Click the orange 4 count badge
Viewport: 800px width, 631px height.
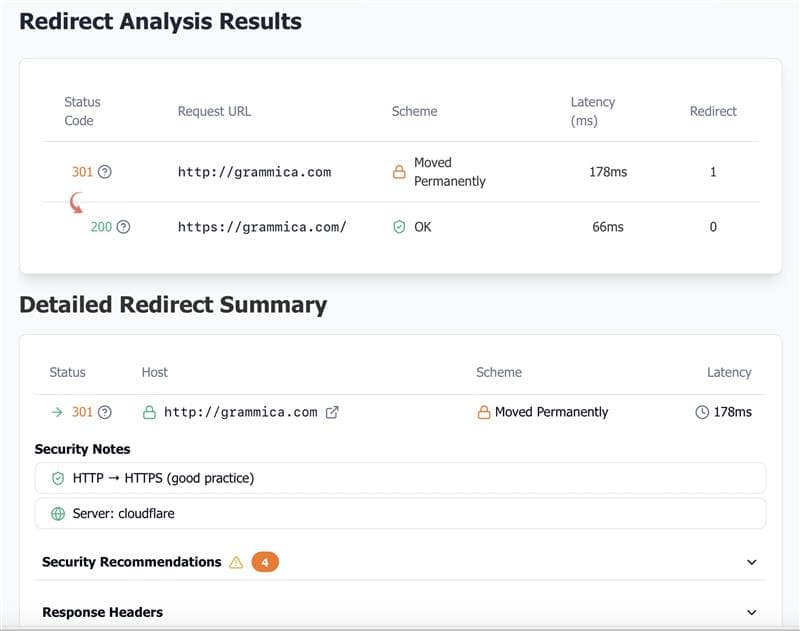point(263,562)
